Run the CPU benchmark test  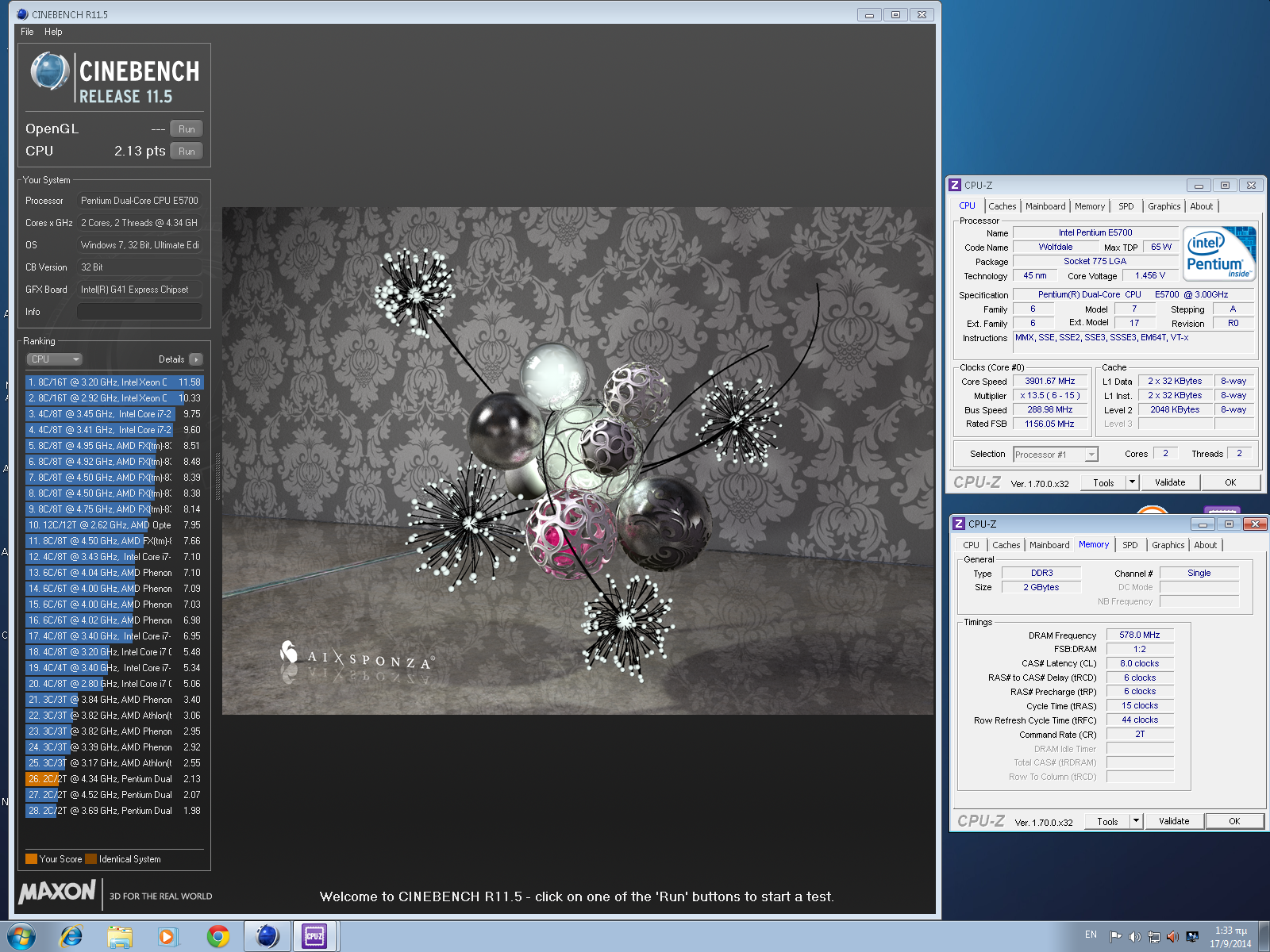point(187,151)
